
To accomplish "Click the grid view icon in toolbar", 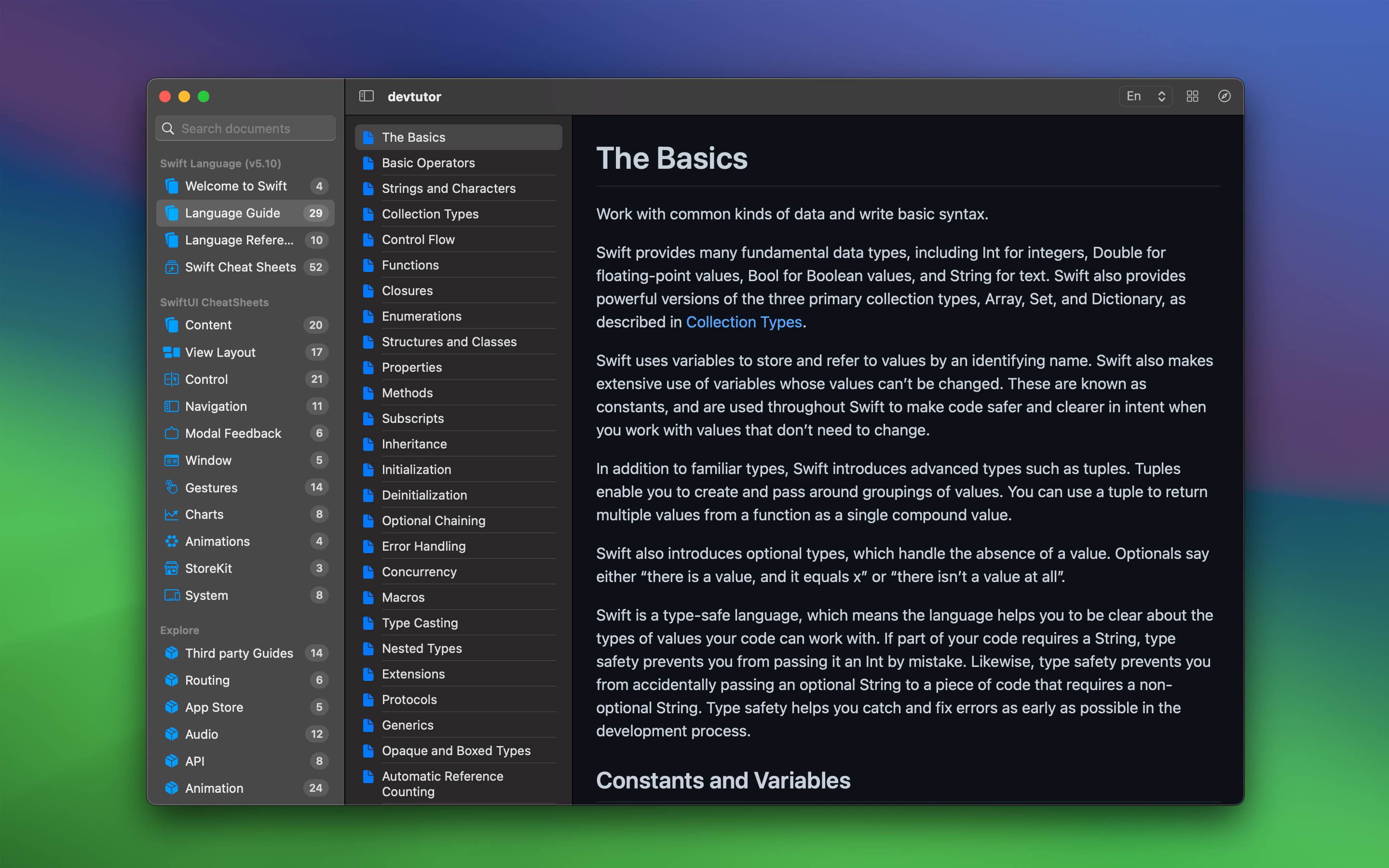I will [x=1192, y=96].
